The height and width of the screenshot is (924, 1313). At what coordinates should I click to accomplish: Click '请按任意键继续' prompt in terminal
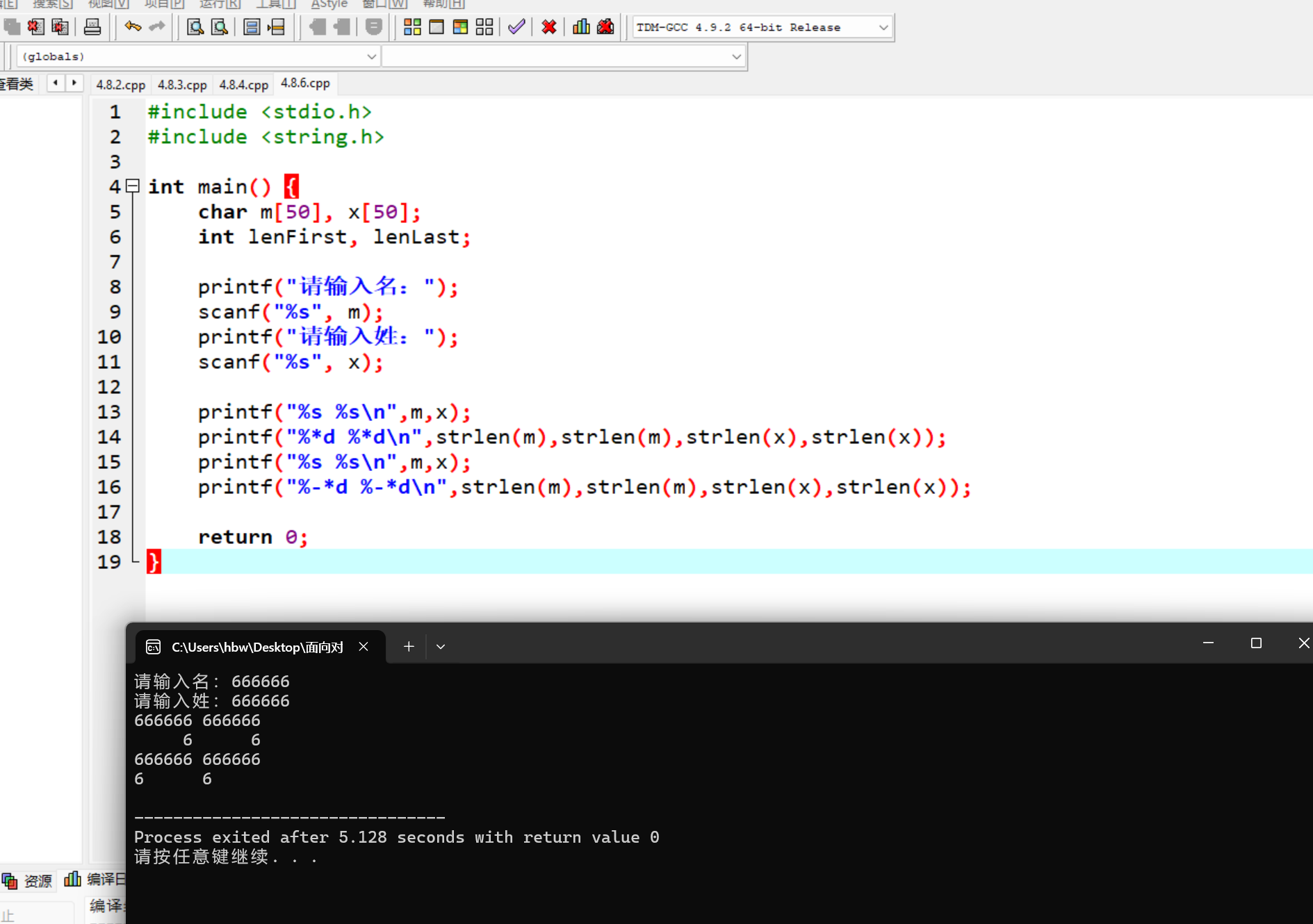202,857
